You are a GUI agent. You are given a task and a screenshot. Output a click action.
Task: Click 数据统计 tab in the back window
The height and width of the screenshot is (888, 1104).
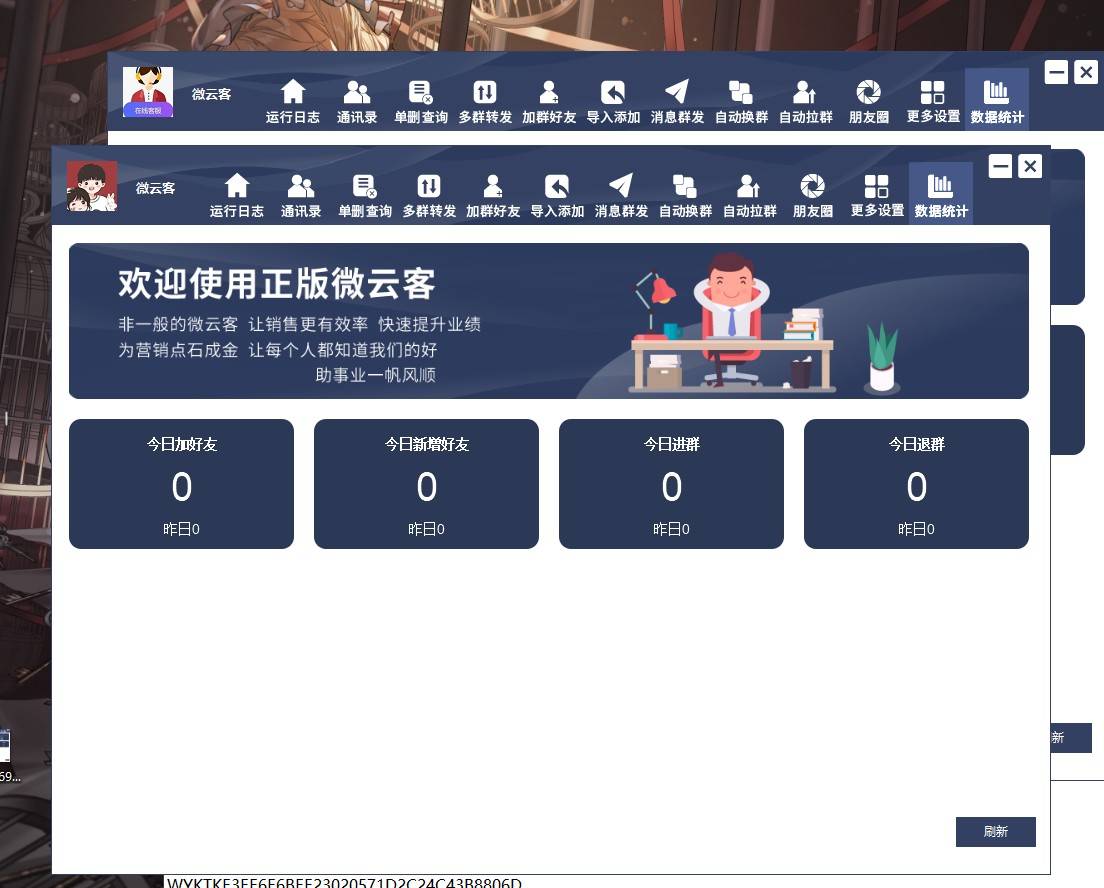click(997, 100)
